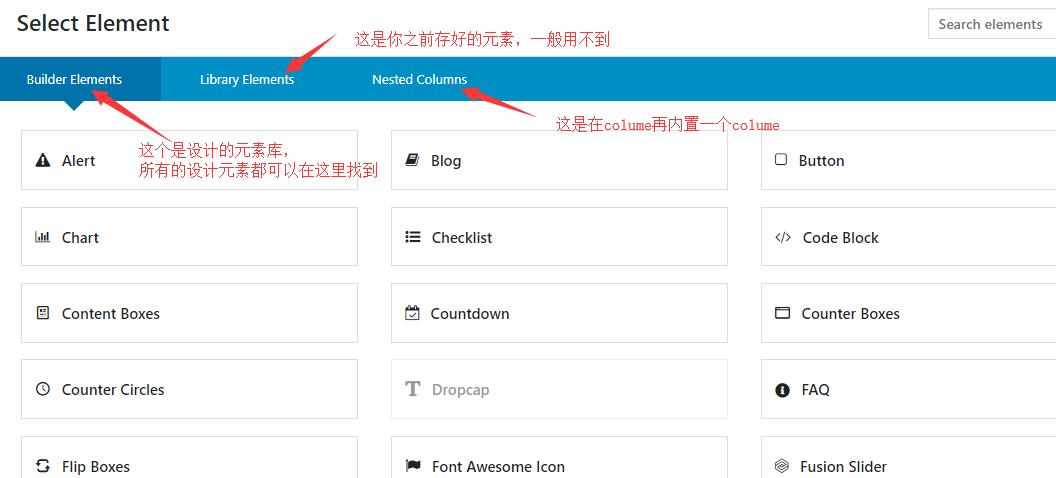Viewport: 1056px width, 478px height.
Task: Click the Checklist list icon
Action: pyautogui.click(x=413, y=237)
